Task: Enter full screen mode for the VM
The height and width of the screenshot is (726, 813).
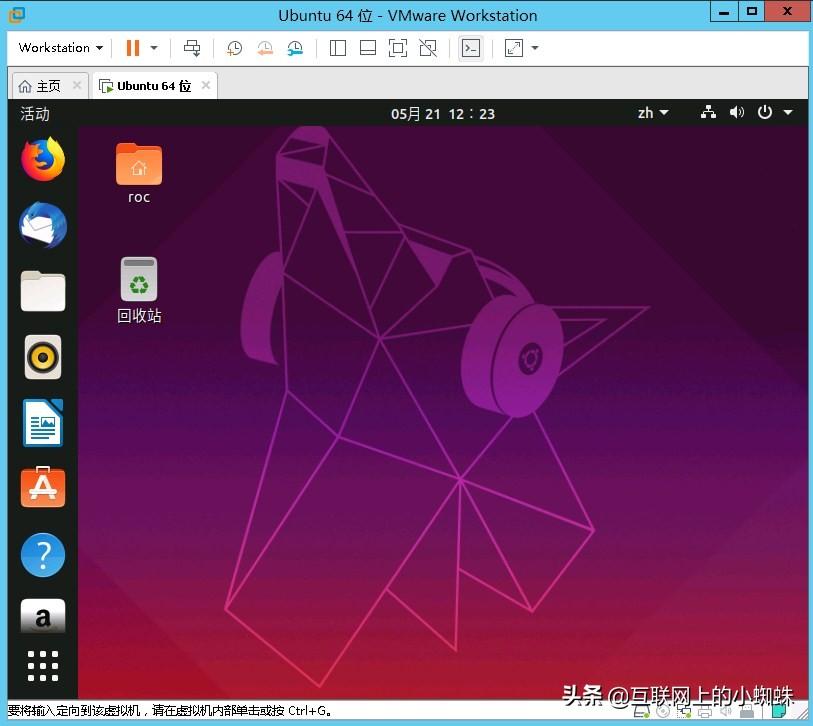Action: tap(397, 47)
